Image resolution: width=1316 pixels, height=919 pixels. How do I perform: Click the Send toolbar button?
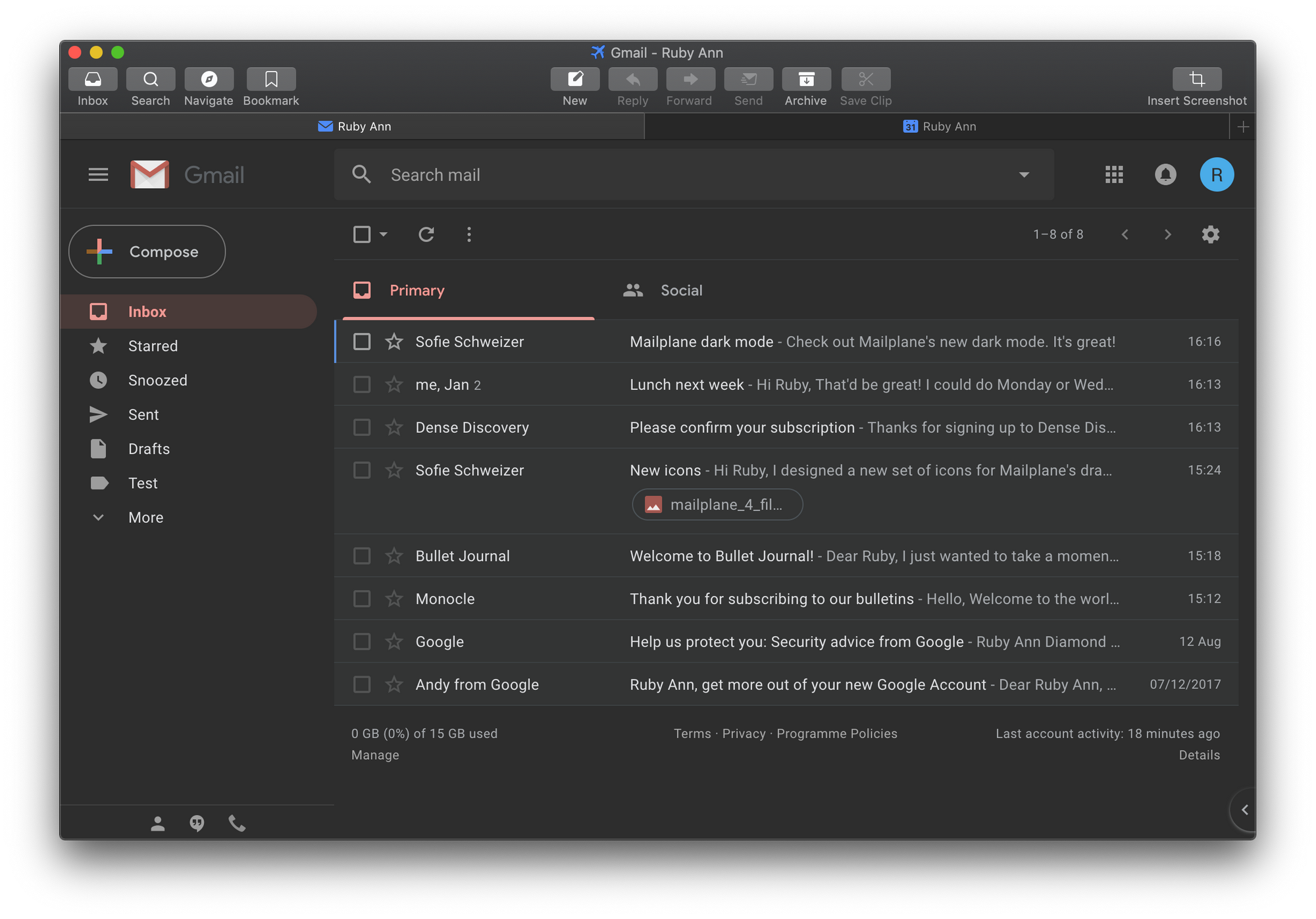click(749, 80)
